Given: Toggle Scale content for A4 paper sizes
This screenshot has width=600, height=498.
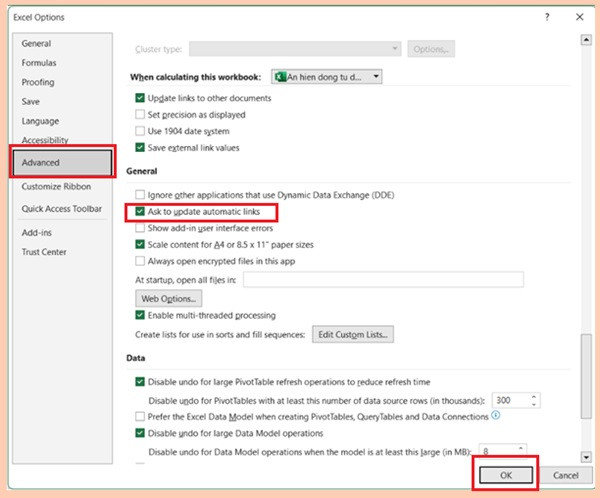Looking at the screenshot, I should [x=140, y=244].
